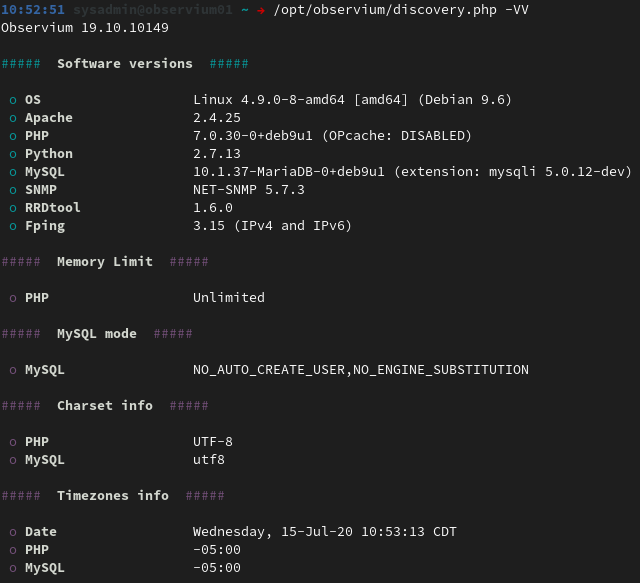The image size is (640, 583).
Task: Click the Unlimited PHP memory value
Action: click(x=229, y=298)
